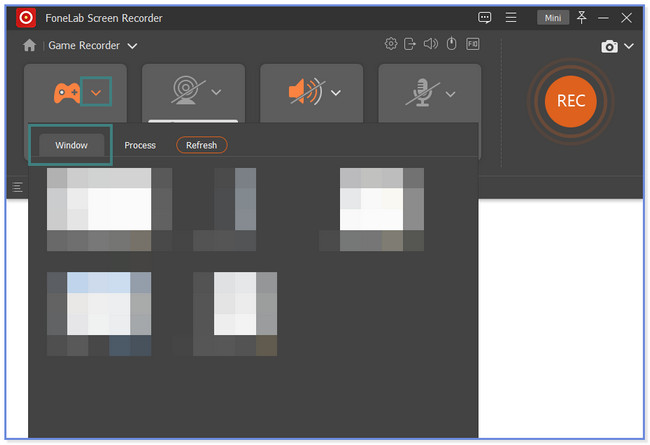The image size is (650, 445).
Task: Toggle the webcam icon
Action: tap(187, 90)
